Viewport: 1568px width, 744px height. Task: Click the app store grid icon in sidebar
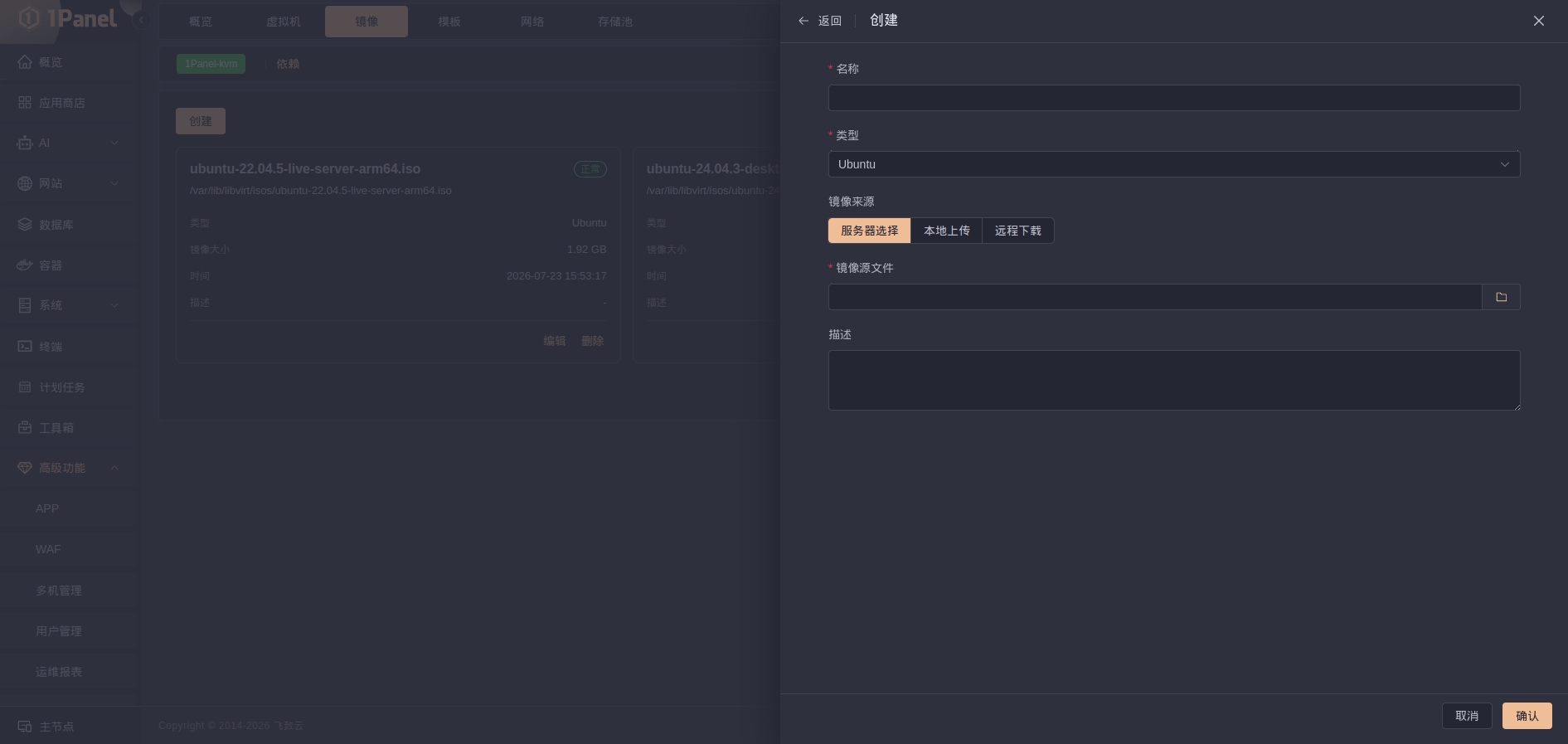point(25,103)
